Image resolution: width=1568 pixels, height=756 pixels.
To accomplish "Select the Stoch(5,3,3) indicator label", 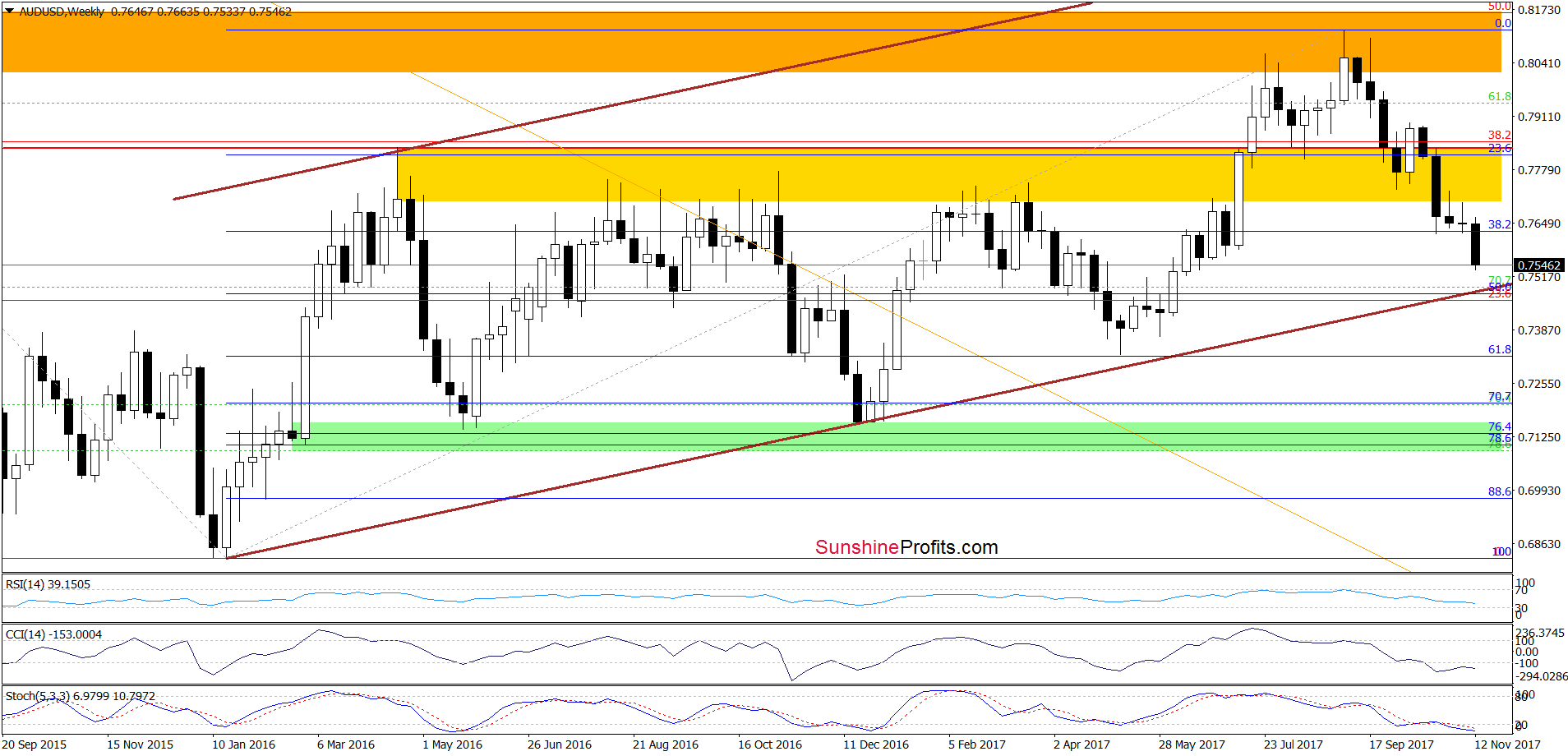I will coord(80,696).
